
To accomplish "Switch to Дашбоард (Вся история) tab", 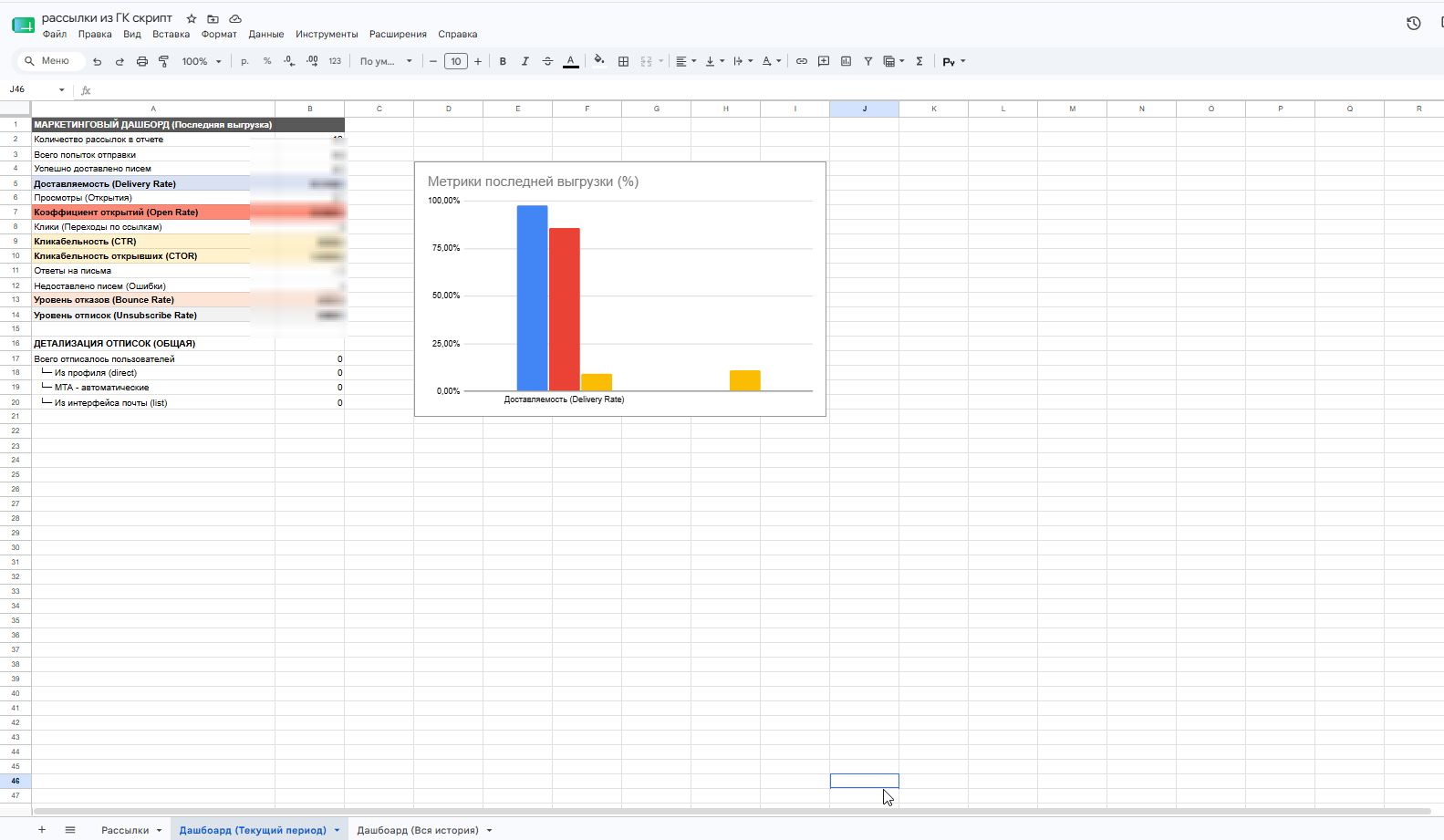I will tap(418, 830).
